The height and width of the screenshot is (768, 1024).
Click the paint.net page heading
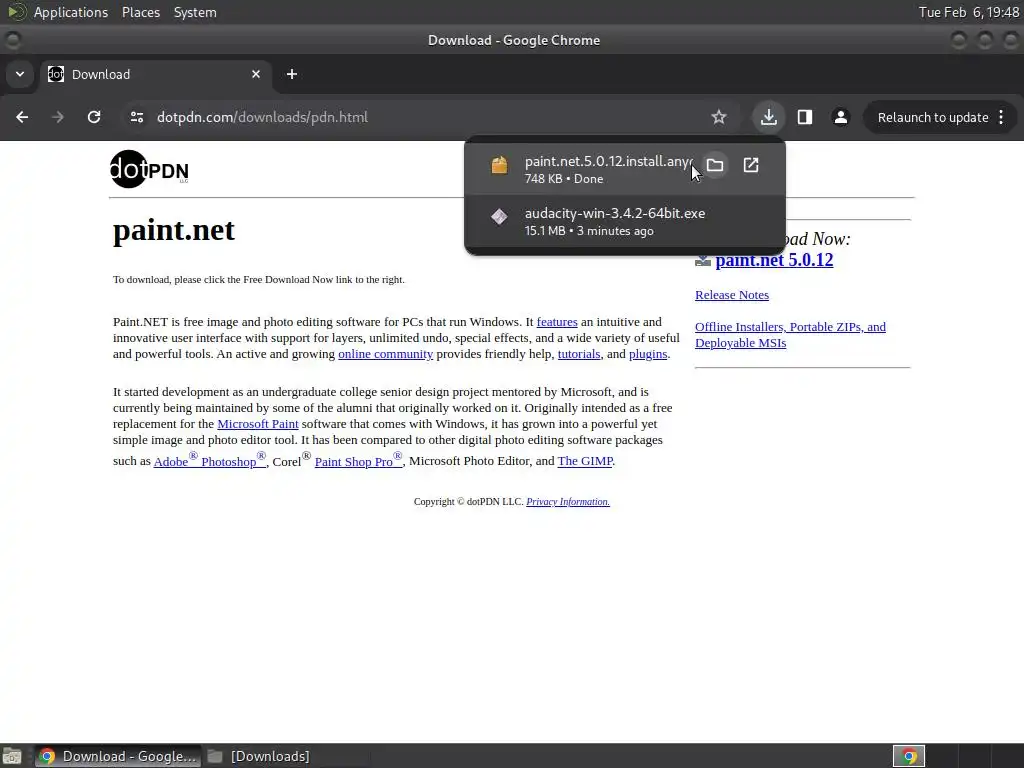pyautogui.click(x=174, y=230)
